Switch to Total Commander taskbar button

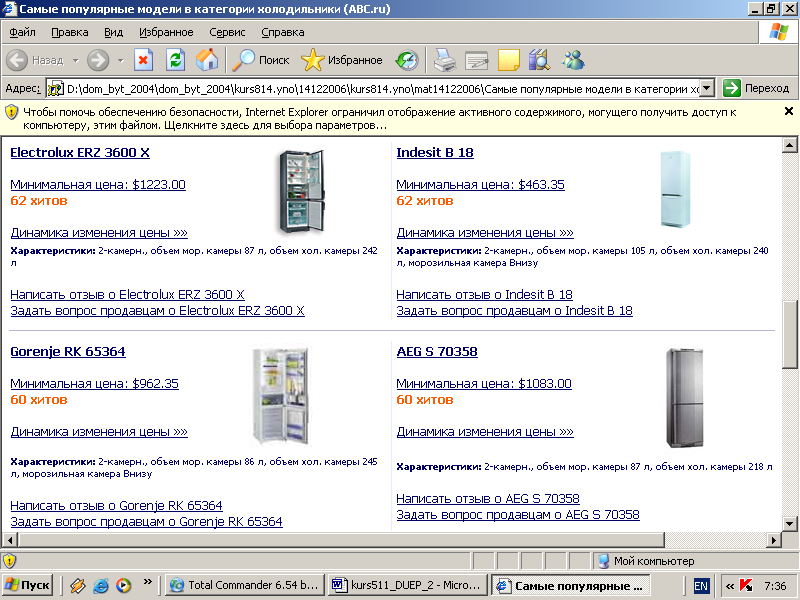click(245, 585)
